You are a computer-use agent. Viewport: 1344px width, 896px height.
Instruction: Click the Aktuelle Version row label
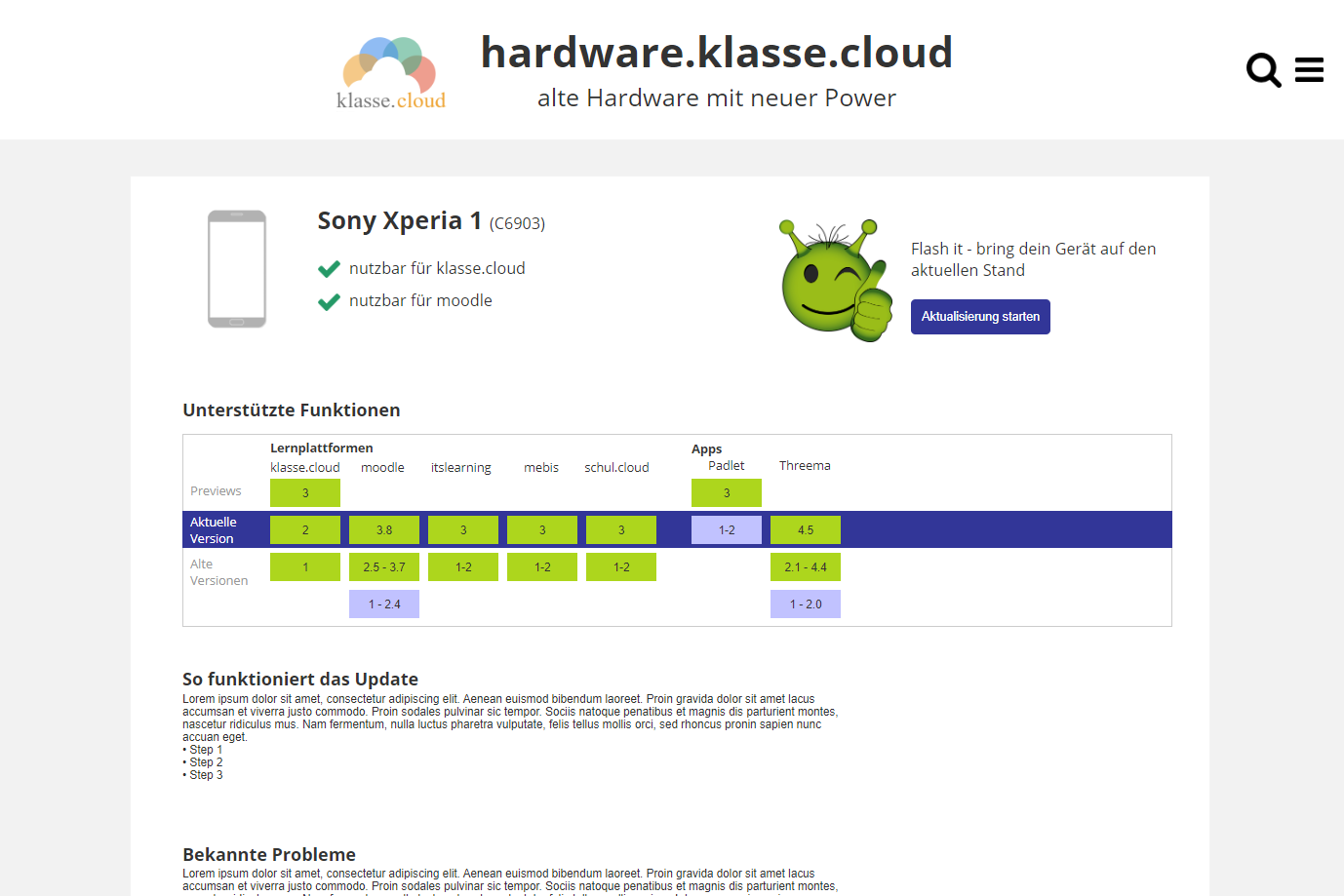[214, 530]
